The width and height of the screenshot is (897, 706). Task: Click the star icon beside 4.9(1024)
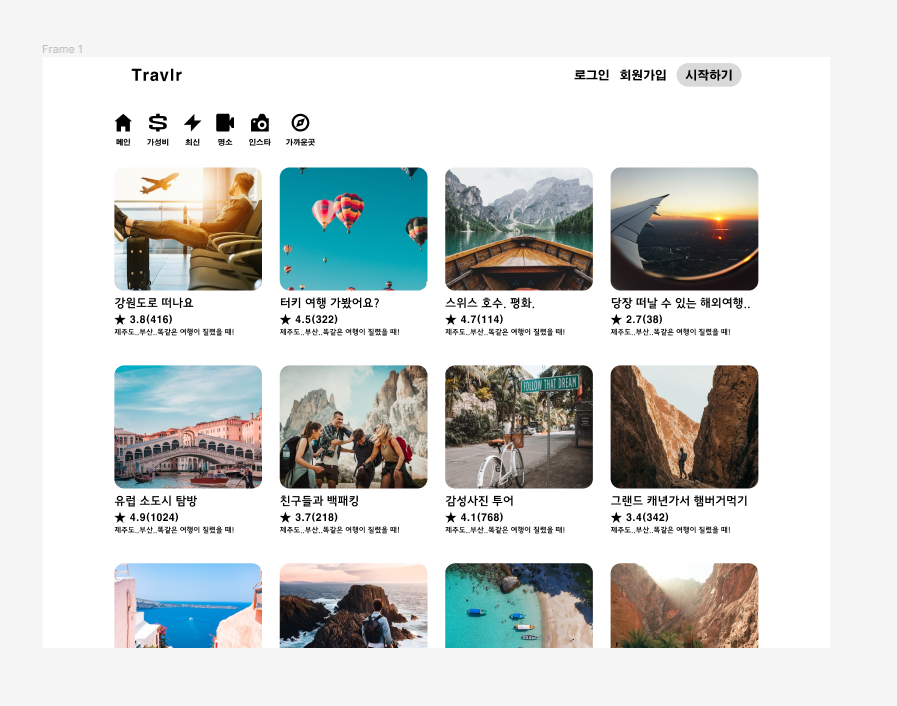[x=120, y=517]
